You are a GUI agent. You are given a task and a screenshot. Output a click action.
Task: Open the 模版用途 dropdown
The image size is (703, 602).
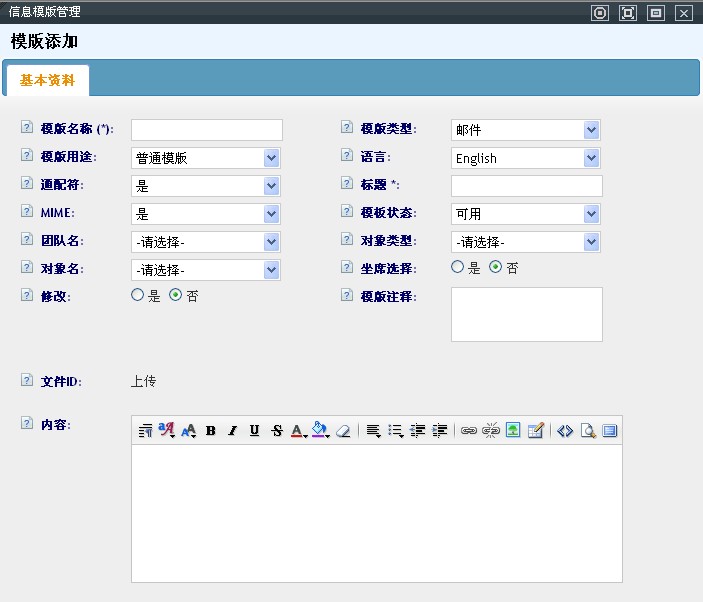click(x=205, y=158)
